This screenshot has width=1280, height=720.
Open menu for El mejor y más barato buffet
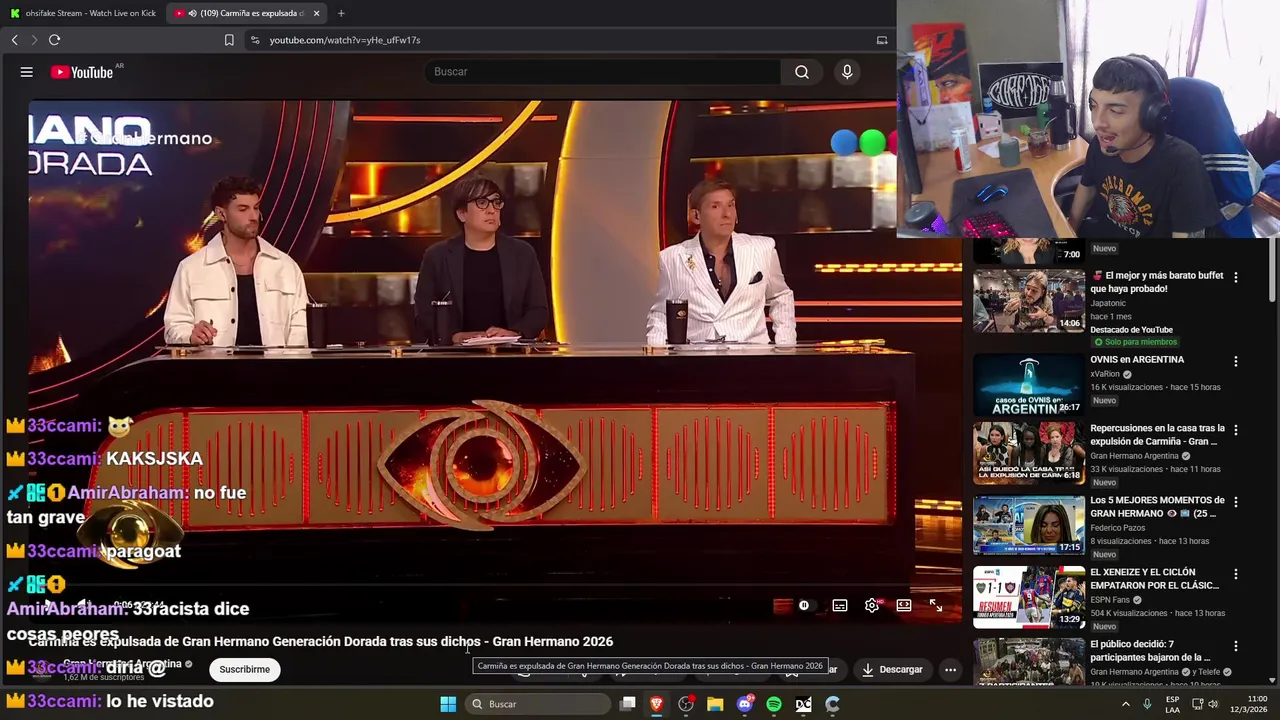1236,277
